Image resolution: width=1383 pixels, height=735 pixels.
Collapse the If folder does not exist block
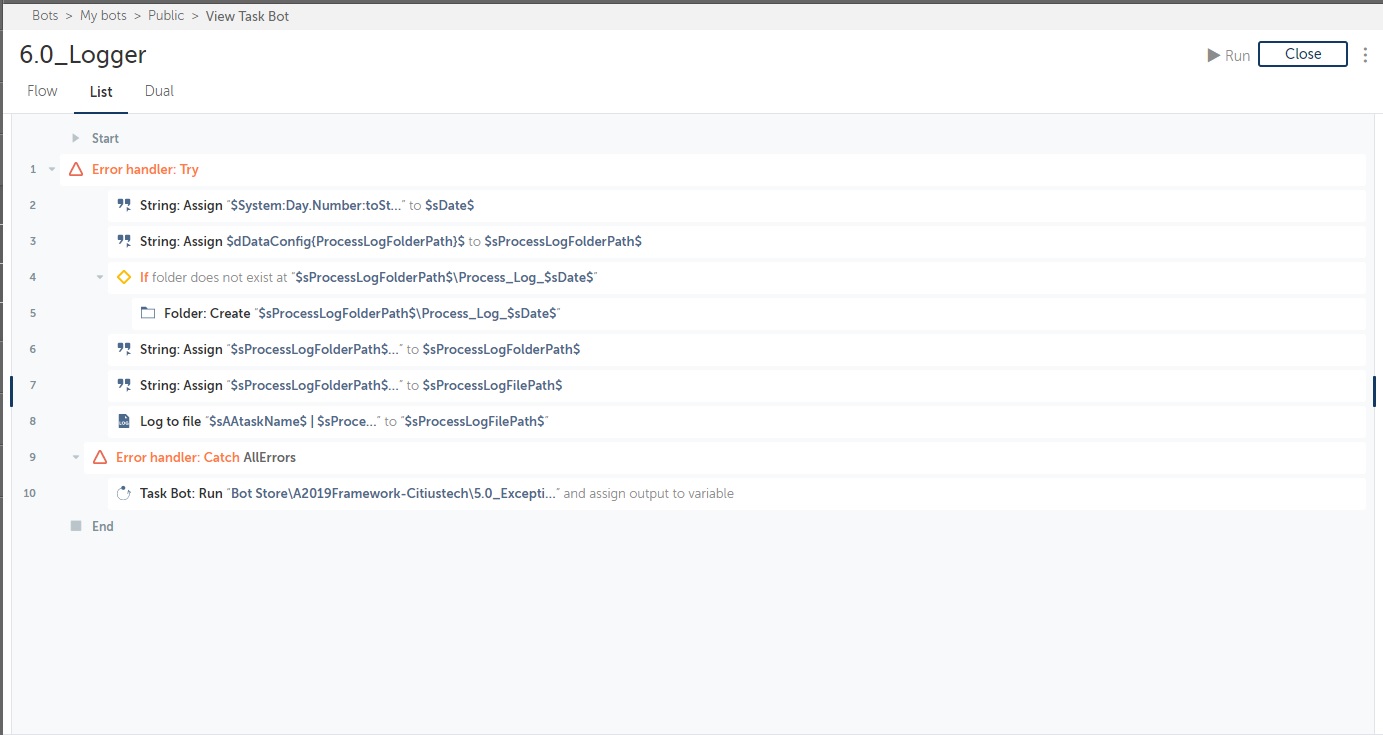tap(100, 277)
